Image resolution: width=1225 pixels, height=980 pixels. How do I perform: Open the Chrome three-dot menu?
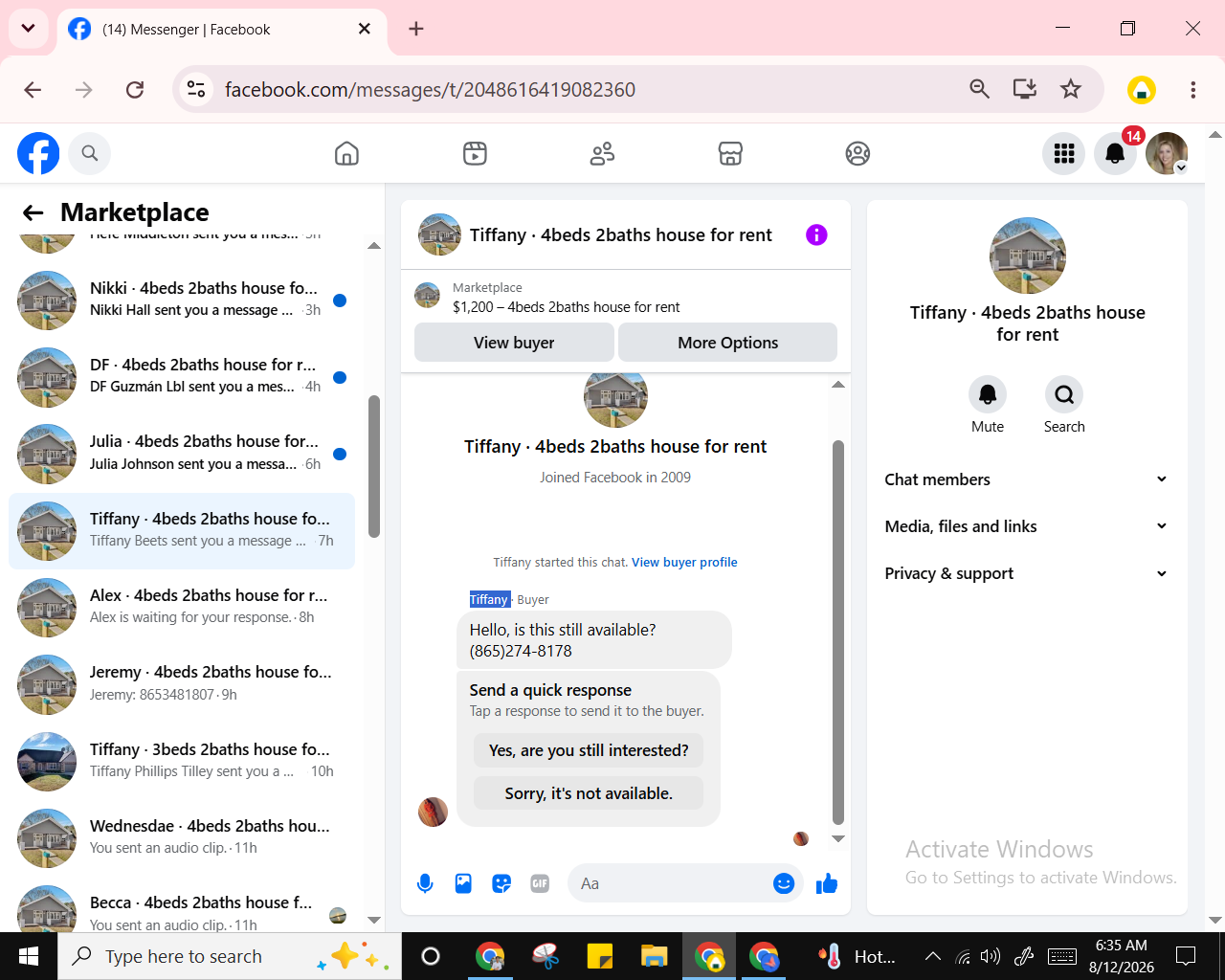[1192, 89]
